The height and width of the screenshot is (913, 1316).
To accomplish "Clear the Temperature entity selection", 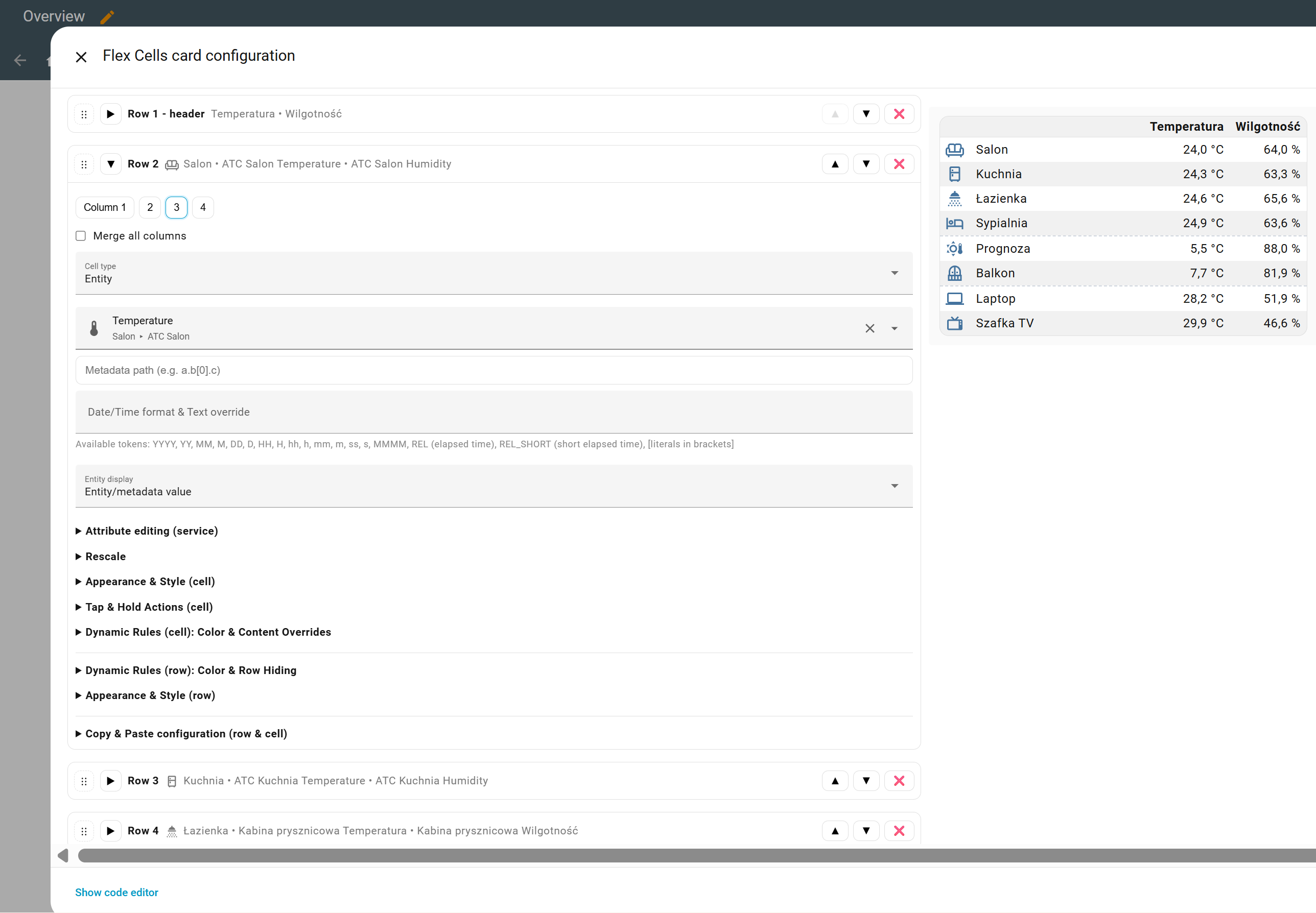I will click(869, 328).
